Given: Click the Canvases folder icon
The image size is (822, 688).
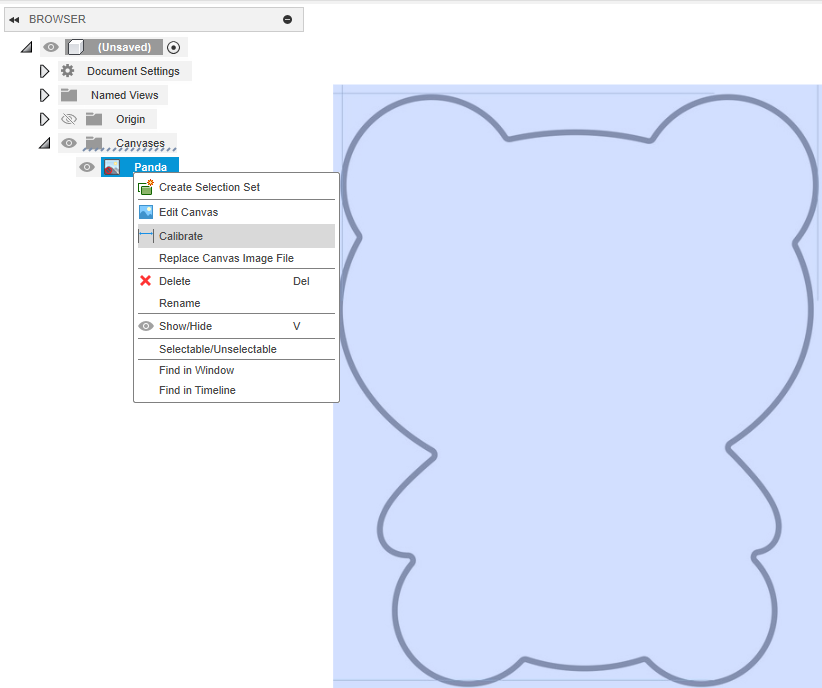Looking at the screenshot, I should [x=94, y=143].
